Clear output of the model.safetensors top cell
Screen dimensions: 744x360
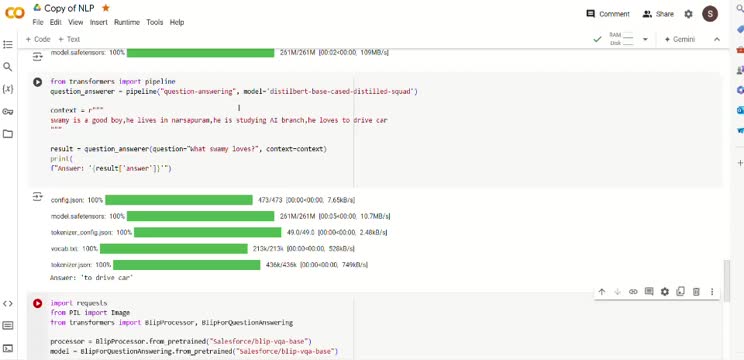click(37, 57)
